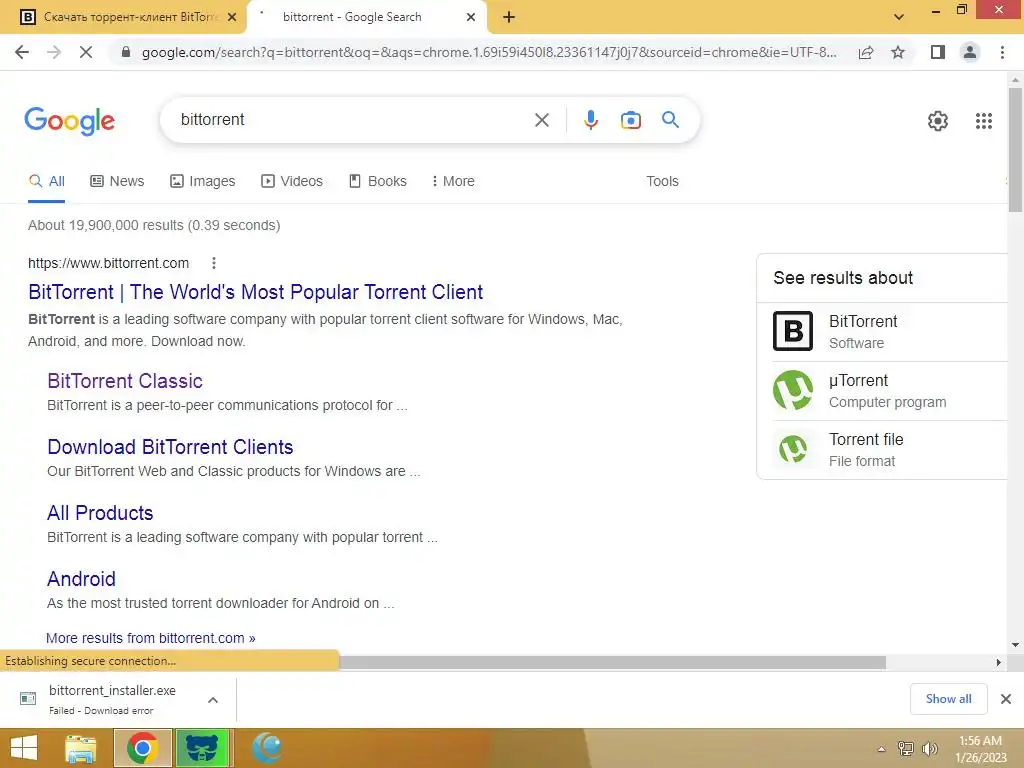
Task: Open BitTorrent World's Most Popular Torrent Client
Action: point(255,292)
